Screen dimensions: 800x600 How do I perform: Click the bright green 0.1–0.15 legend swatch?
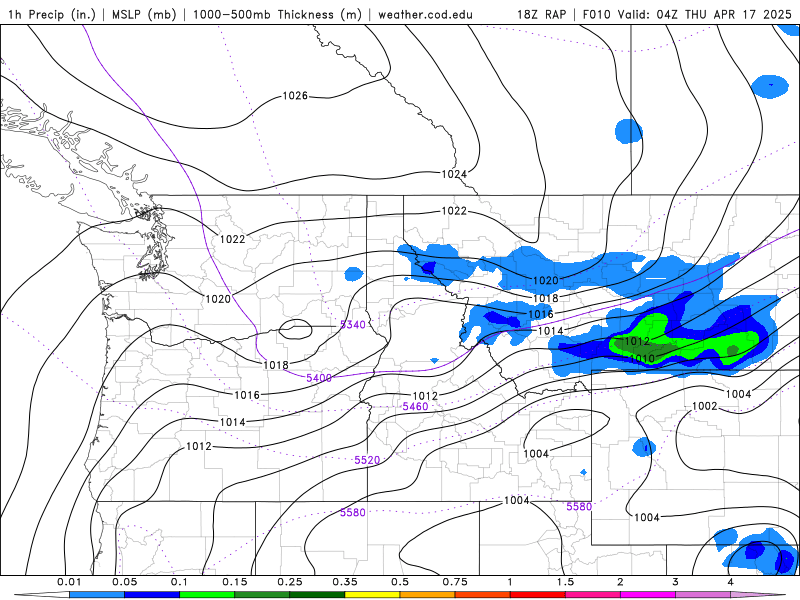(x=207, y=595)
